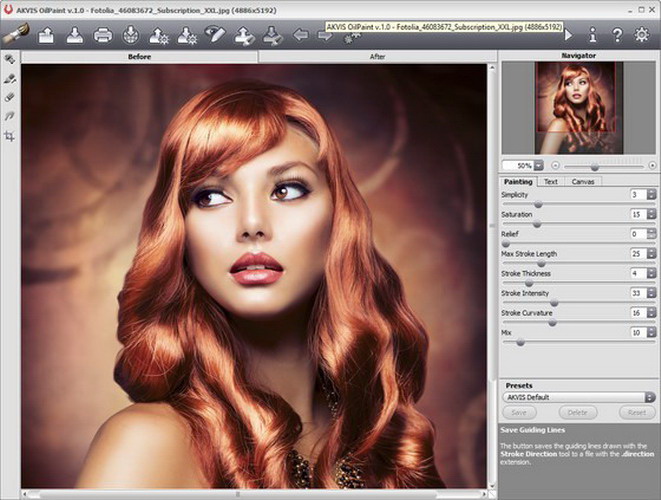661x500 pixels.
Task: Select the Crop tool in left toolbar
Action: 10,135
